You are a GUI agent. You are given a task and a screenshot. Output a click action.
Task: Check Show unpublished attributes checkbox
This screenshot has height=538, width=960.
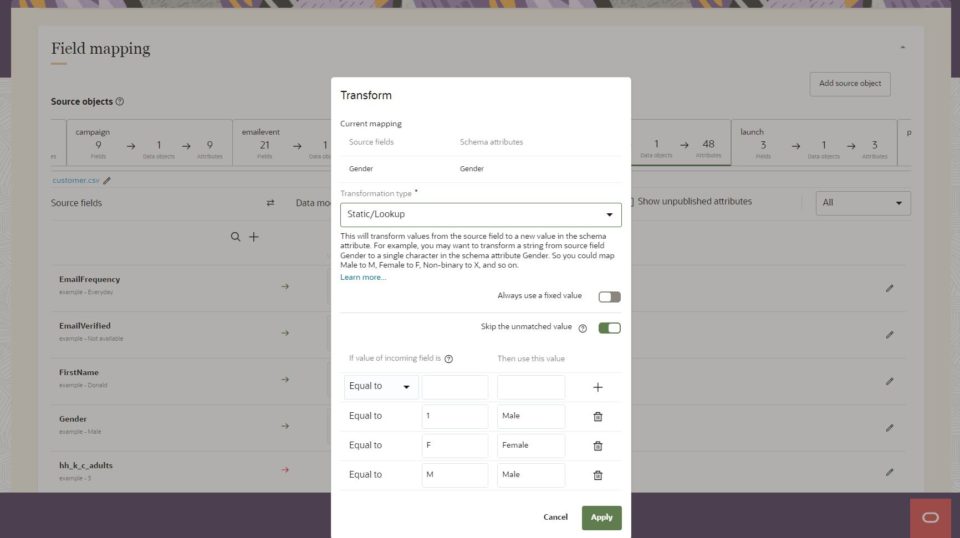[x=630, y=202]
